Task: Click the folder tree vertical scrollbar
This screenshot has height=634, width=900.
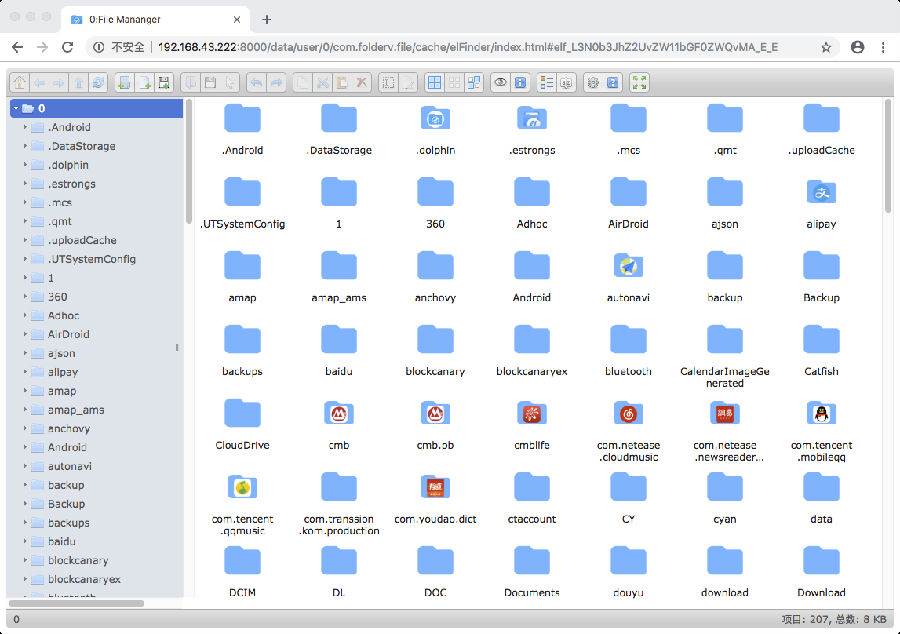Action: [189, 162]
